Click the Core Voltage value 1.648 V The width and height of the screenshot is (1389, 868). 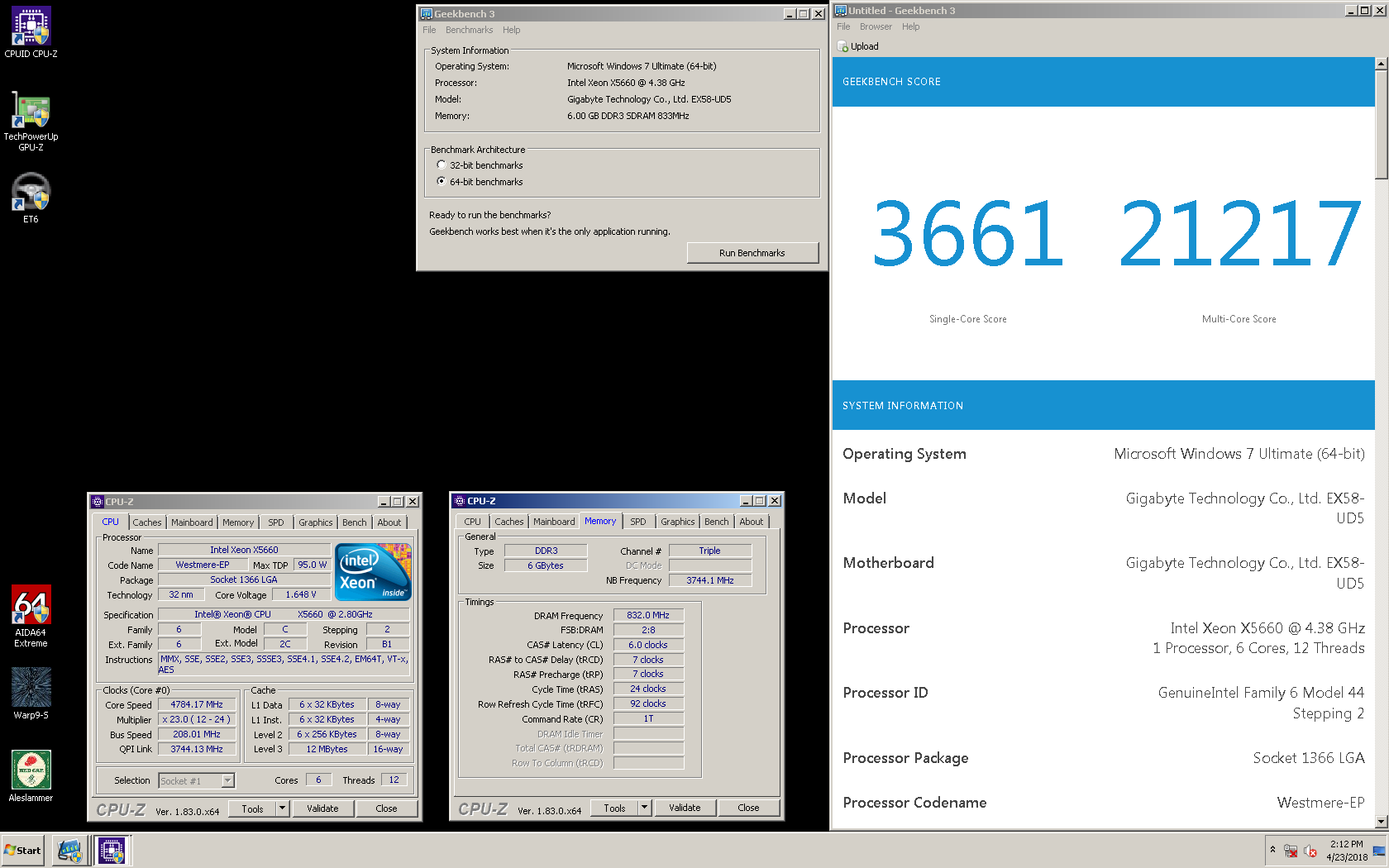(301, 594)
